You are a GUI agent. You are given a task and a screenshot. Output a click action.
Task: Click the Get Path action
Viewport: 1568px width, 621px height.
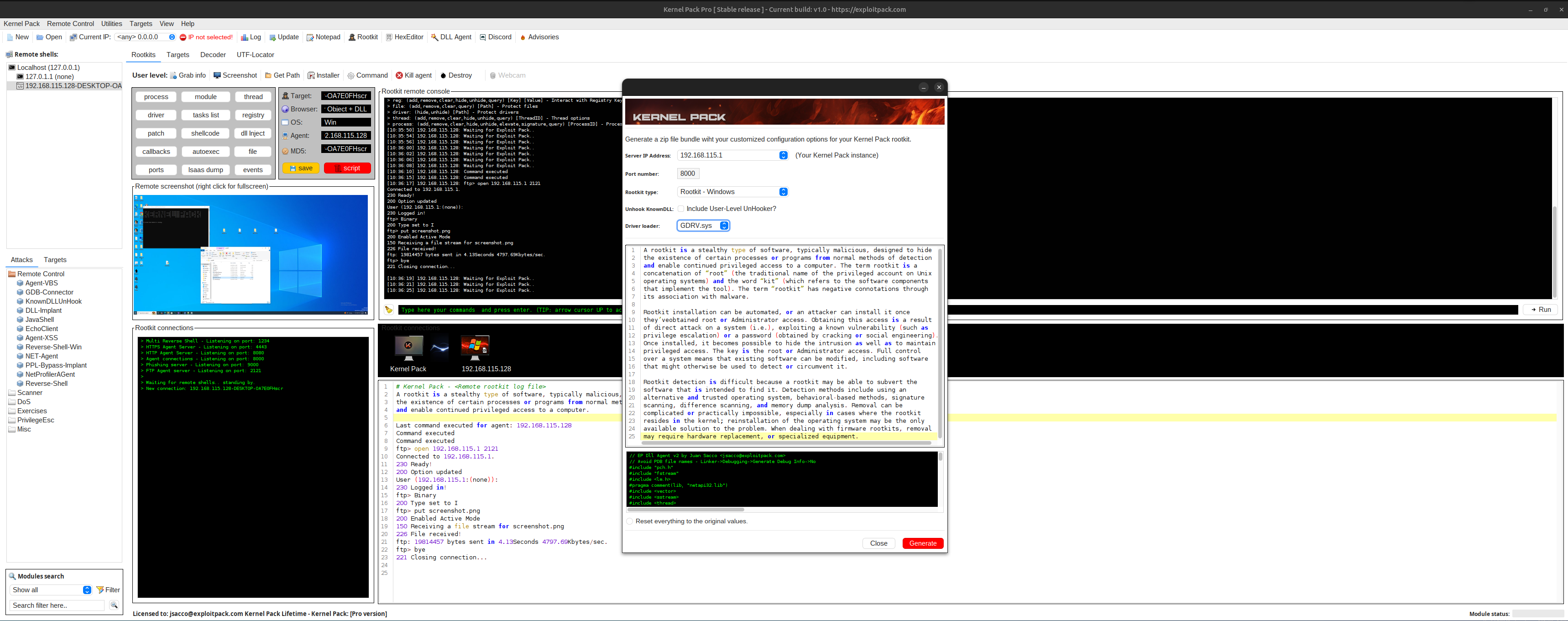tap(282, 75)
